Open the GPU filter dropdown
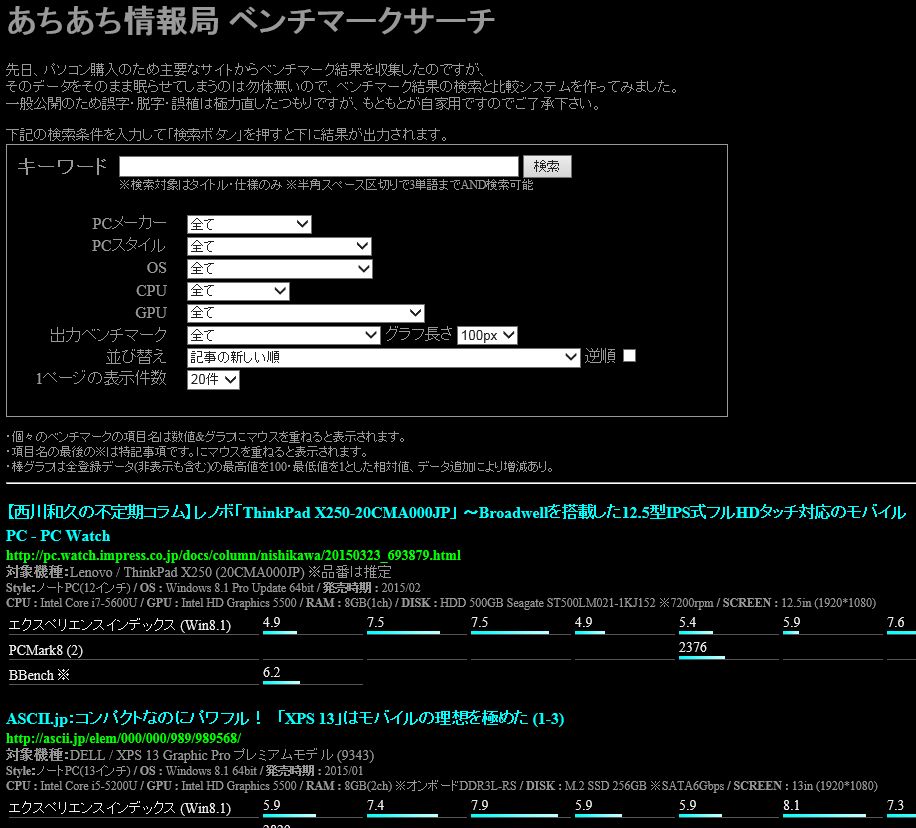The width and height of the screenshot is (916, 828). [x=305, y=313]
